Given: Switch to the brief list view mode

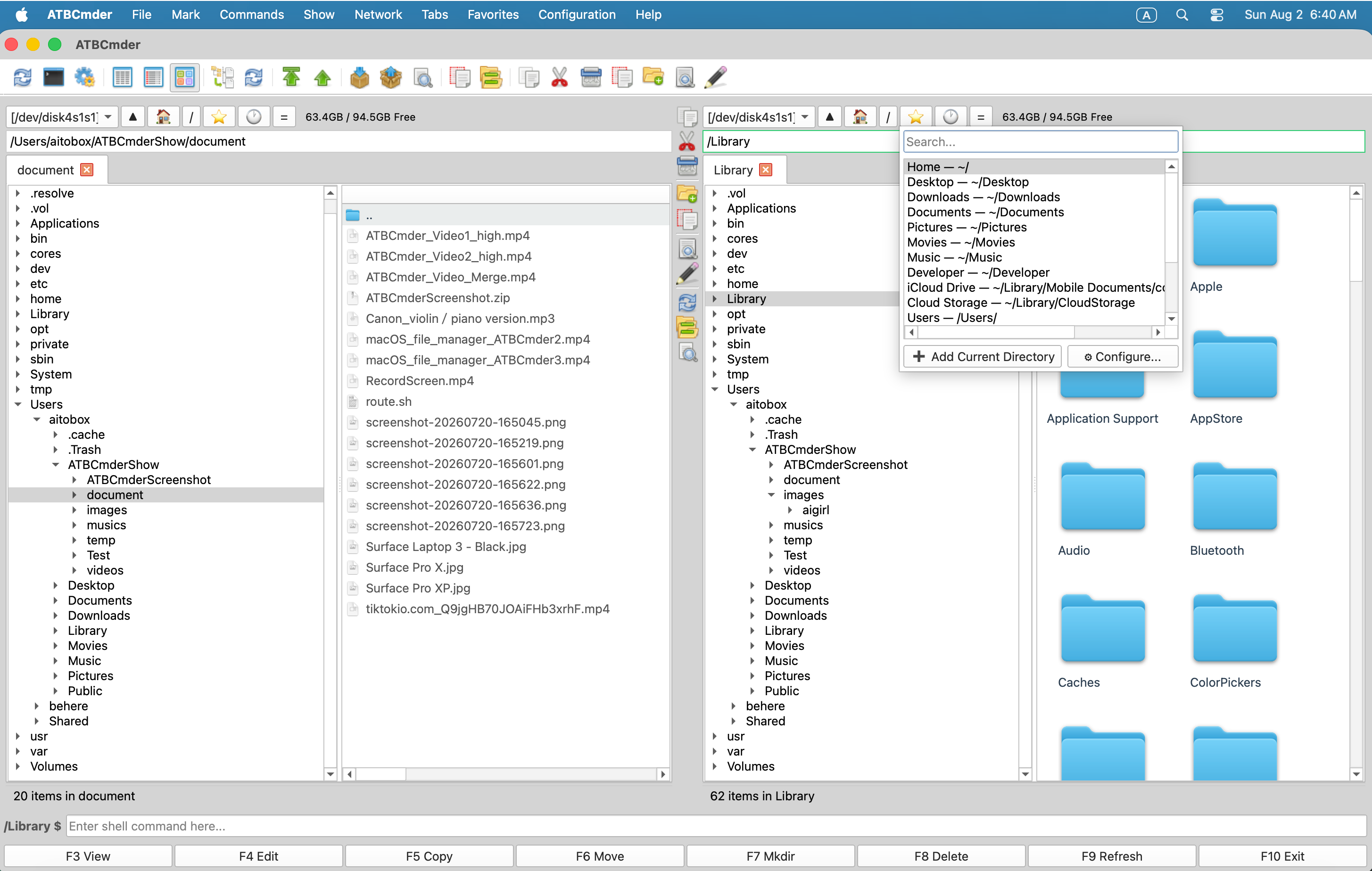Looking at the screenshot, I should 122,77.
